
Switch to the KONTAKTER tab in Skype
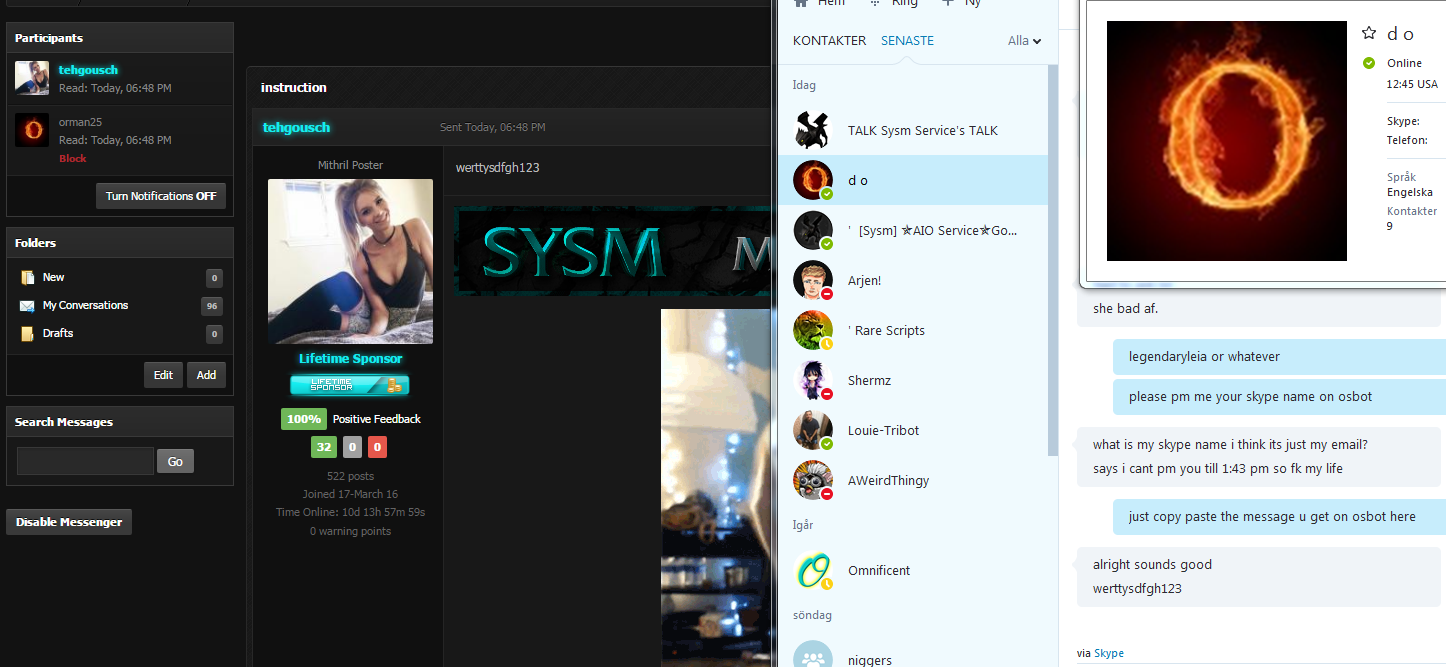click(829, 41)
